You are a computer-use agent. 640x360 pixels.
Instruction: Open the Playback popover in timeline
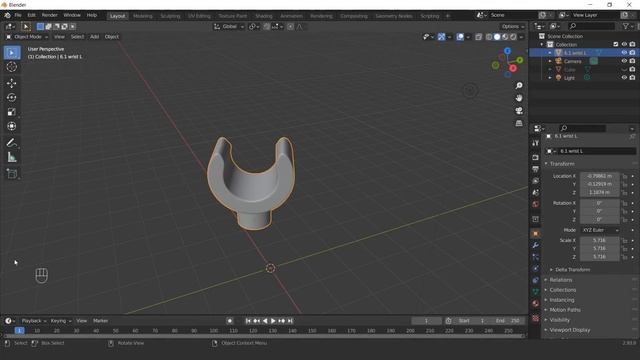pyautogui.click(x=33, y=321)
